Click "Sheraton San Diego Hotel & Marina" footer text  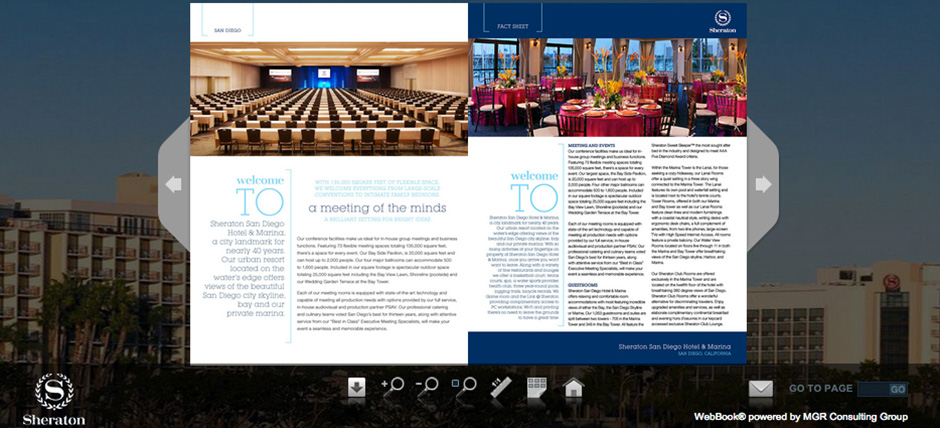click(674, 347)
